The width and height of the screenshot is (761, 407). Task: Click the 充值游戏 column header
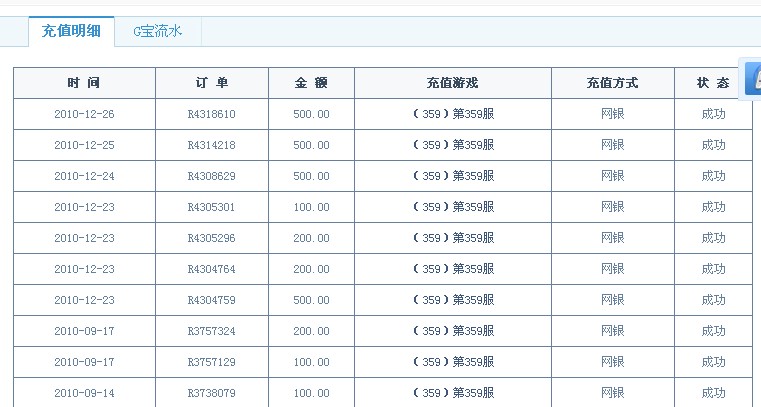click(x=453, y=83)
